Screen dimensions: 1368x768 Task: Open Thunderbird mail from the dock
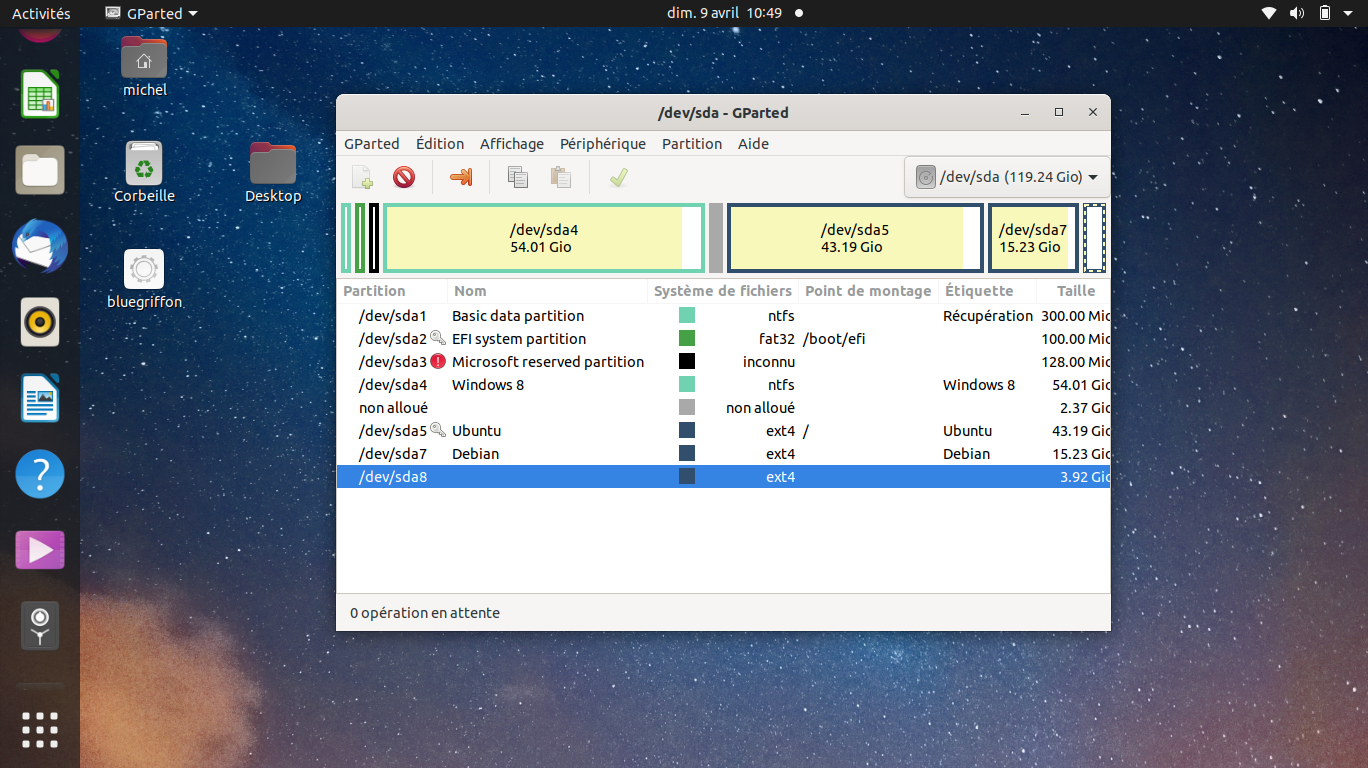(x=40, y=247)
